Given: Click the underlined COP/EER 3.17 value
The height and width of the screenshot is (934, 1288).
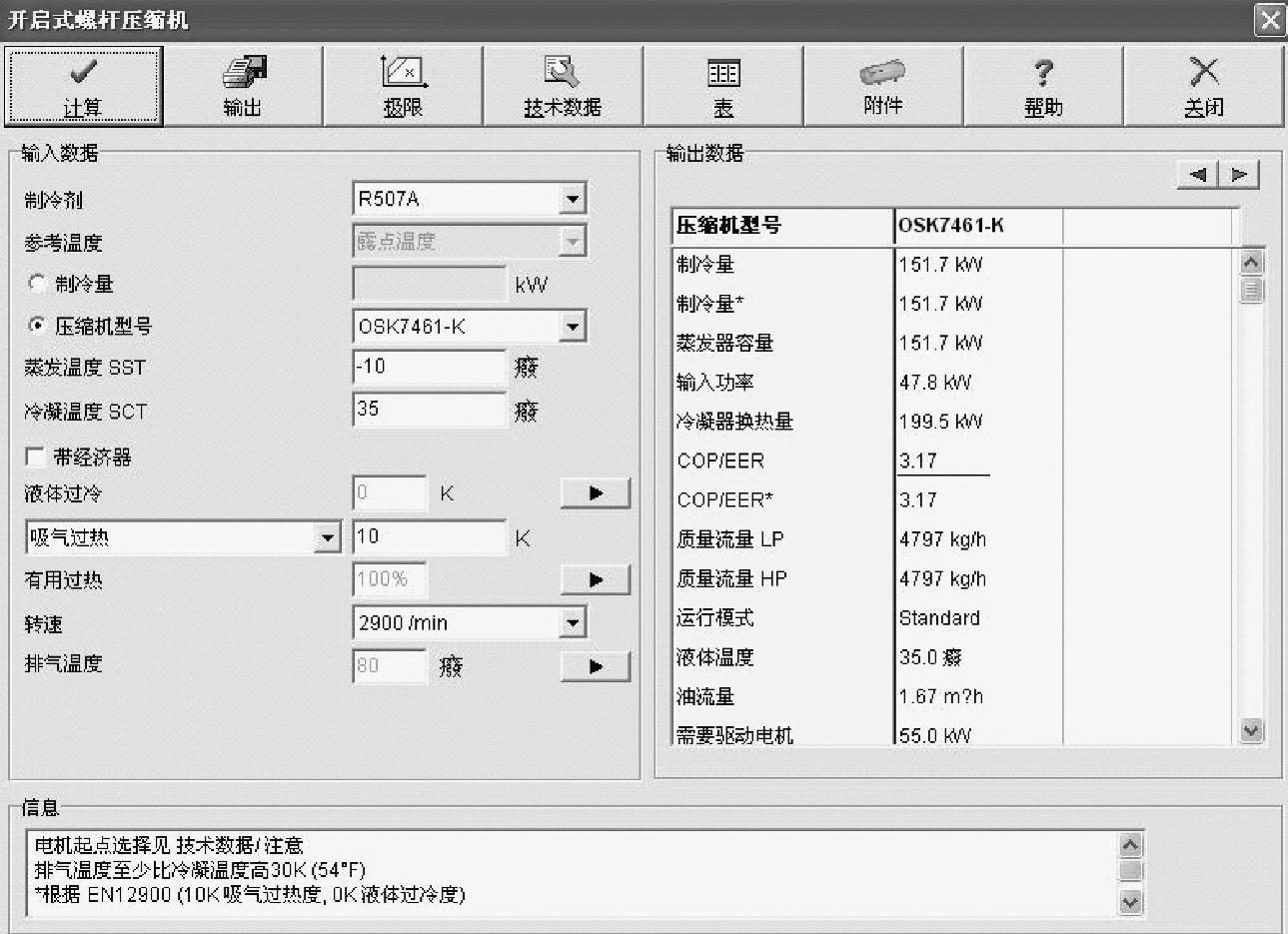Looking at the screenshot, I should 918,461.
